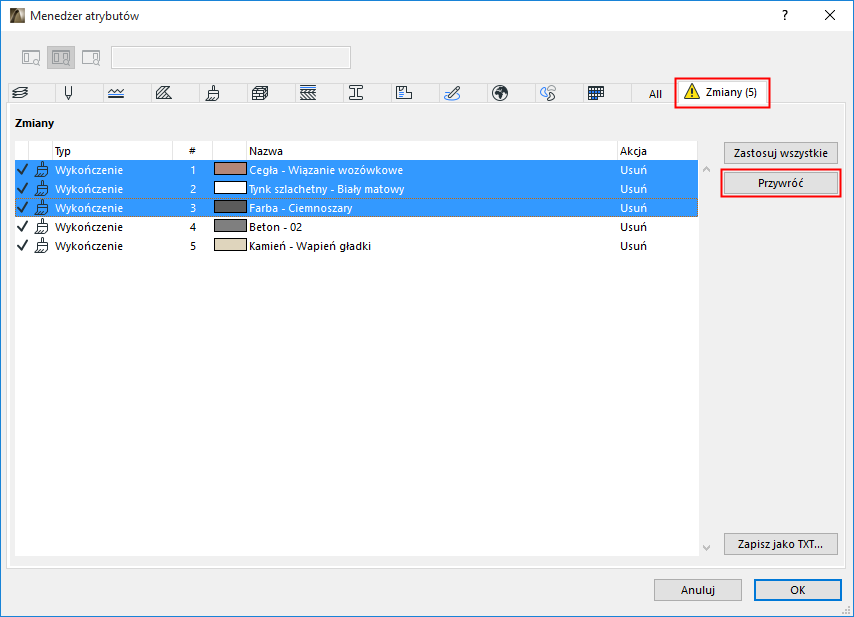
Task: Open the Line Types attribute tab
Action: [x=116, y=93]
